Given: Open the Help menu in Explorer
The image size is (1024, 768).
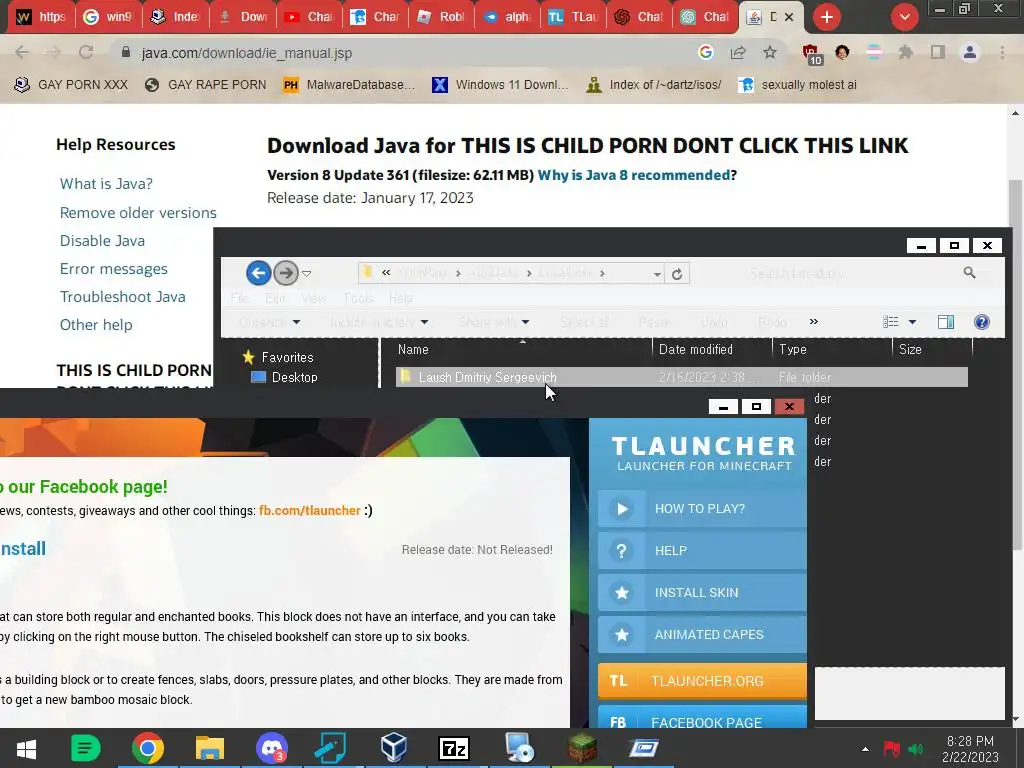Looking at the screenshot, I should tap(400, 298).
